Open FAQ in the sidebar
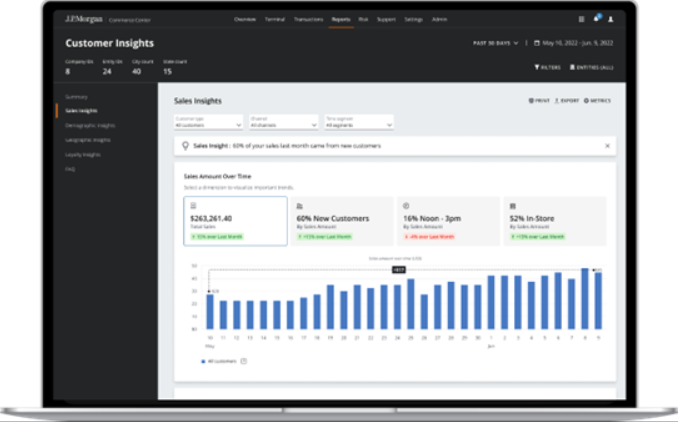 pos(70,169)
